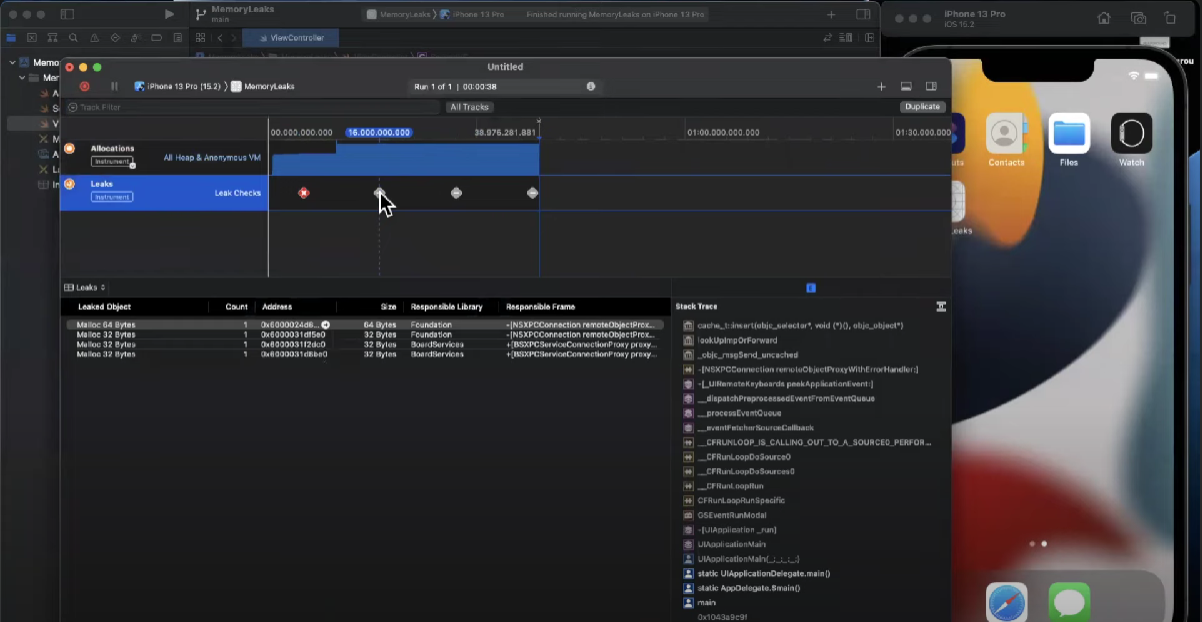Focus the Track Filter field
Viewport: 1202px width, 622px height.
tap(253, 107)
